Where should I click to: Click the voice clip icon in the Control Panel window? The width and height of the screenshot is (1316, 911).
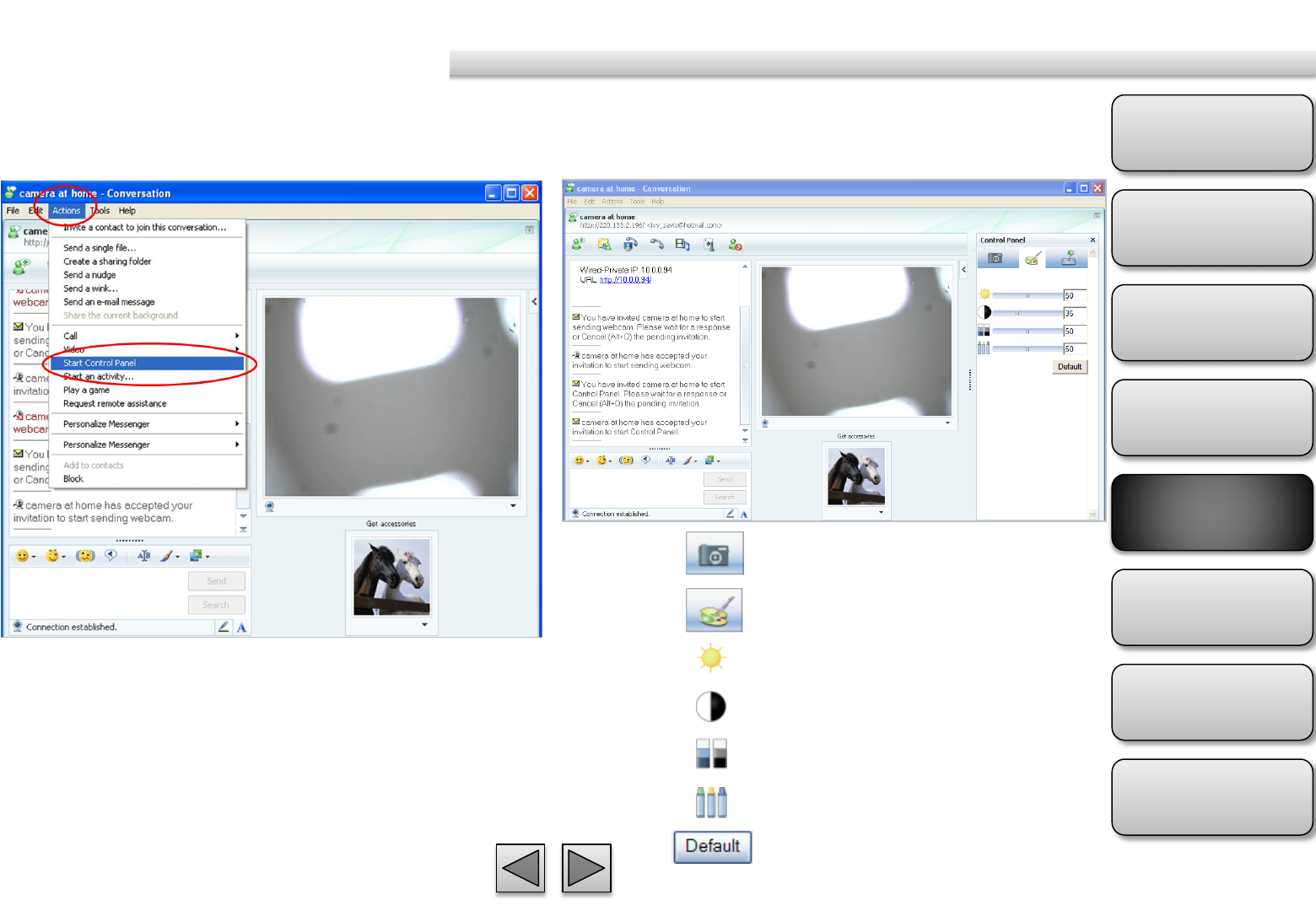tap(645, 461)
